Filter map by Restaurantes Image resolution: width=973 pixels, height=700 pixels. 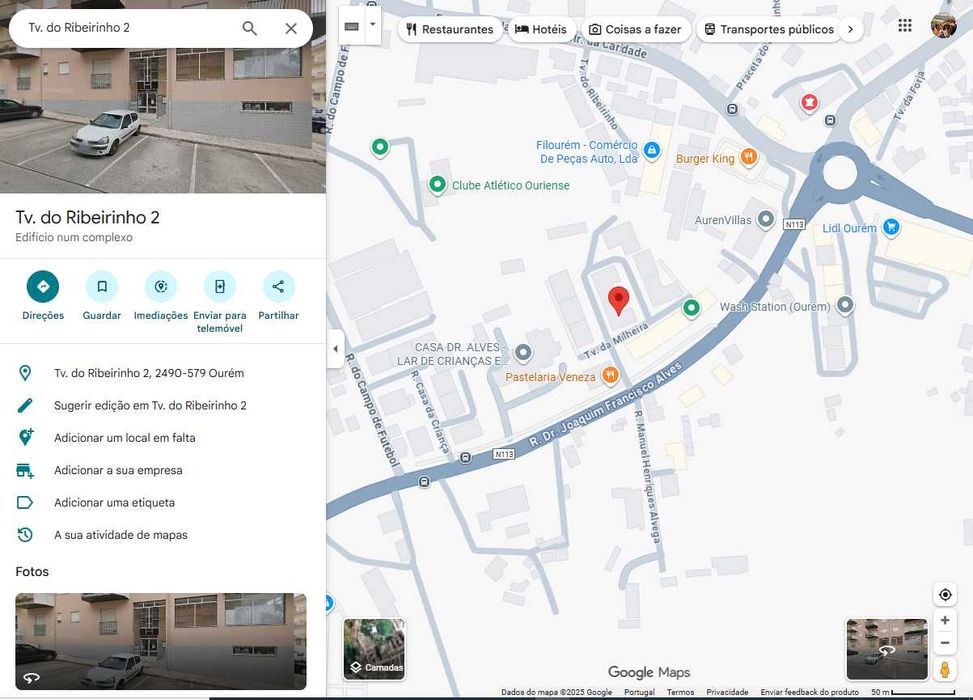coord(450,29)
